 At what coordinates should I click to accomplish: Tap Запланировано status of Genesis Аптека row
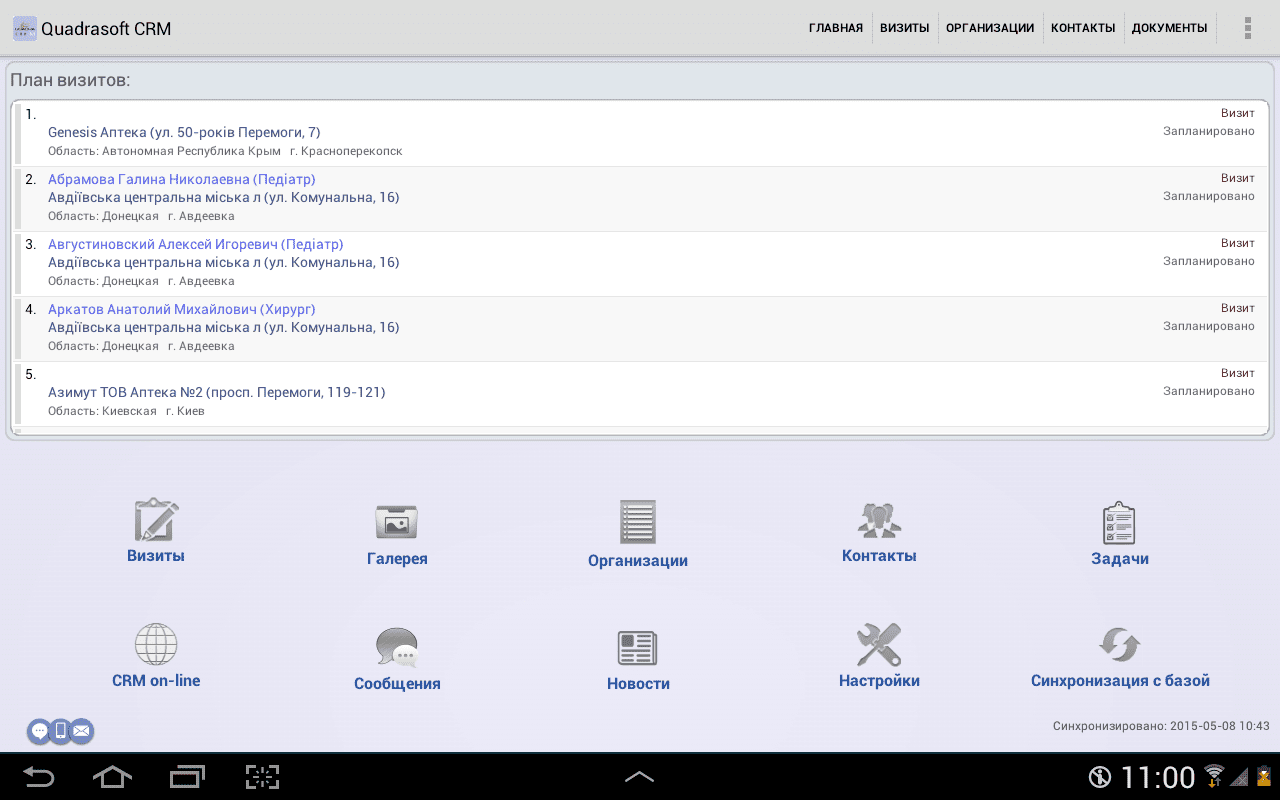(1208, 131)
